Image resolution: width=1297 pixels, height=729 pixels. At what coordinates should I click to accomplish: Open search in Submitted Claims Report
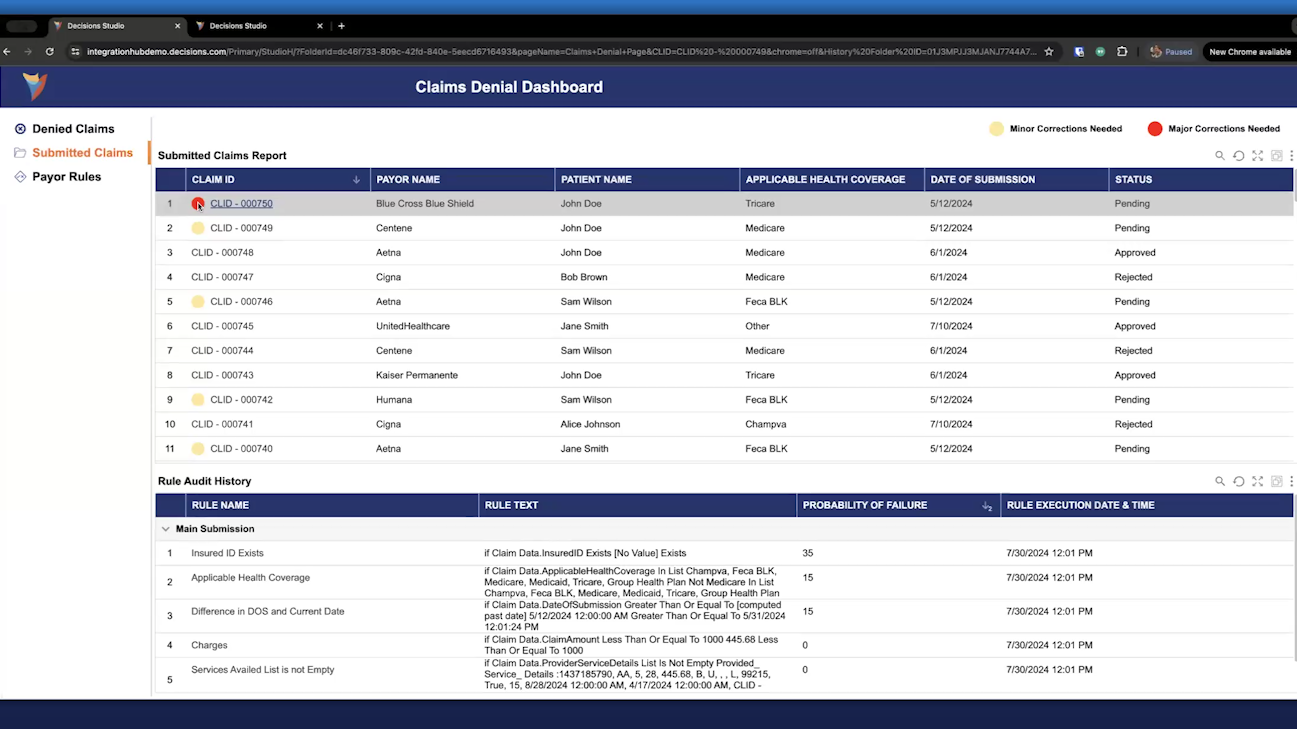pyautogui.click(x=1219, y=155)
